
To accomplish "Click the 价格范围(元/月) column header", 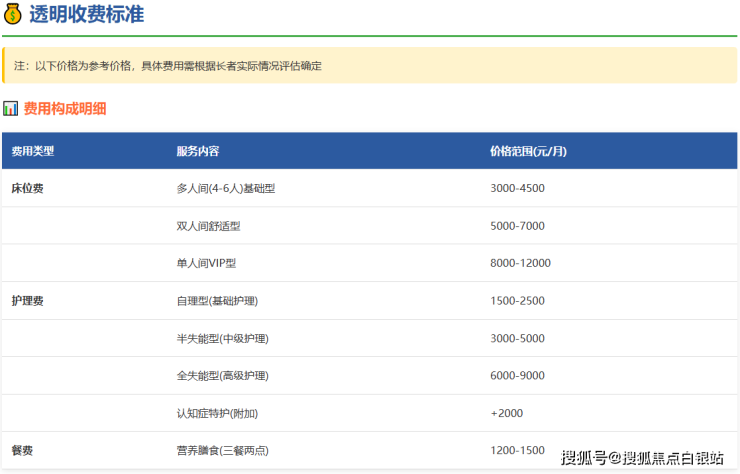I will click(528, 151).
